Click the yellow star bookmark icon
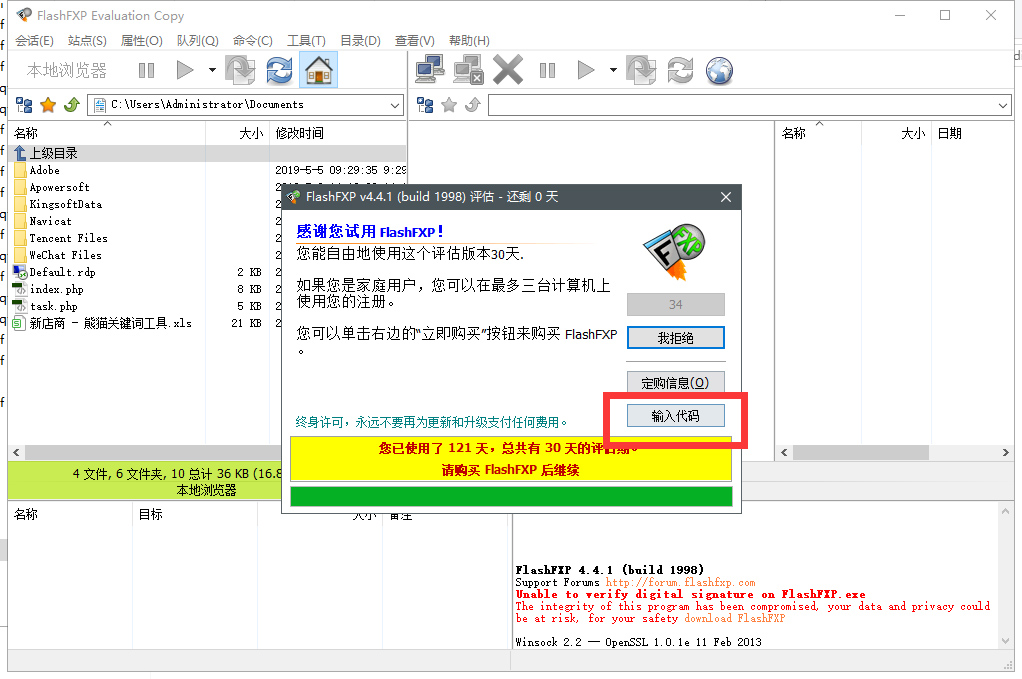Image resolution: width=1022 pixels, height=679 pixels. pyautogui.click(x=47, y=105)
